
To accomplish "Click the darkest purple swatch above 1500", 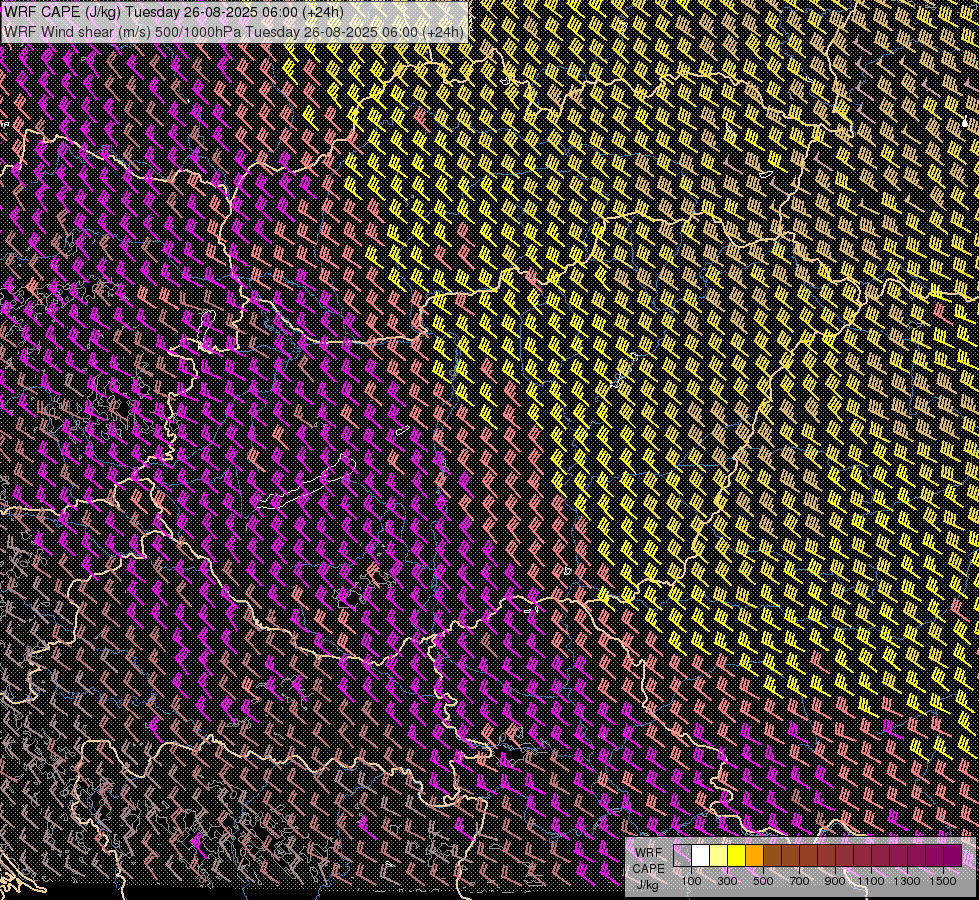I will pyautogui.click(x=952, y=856).
